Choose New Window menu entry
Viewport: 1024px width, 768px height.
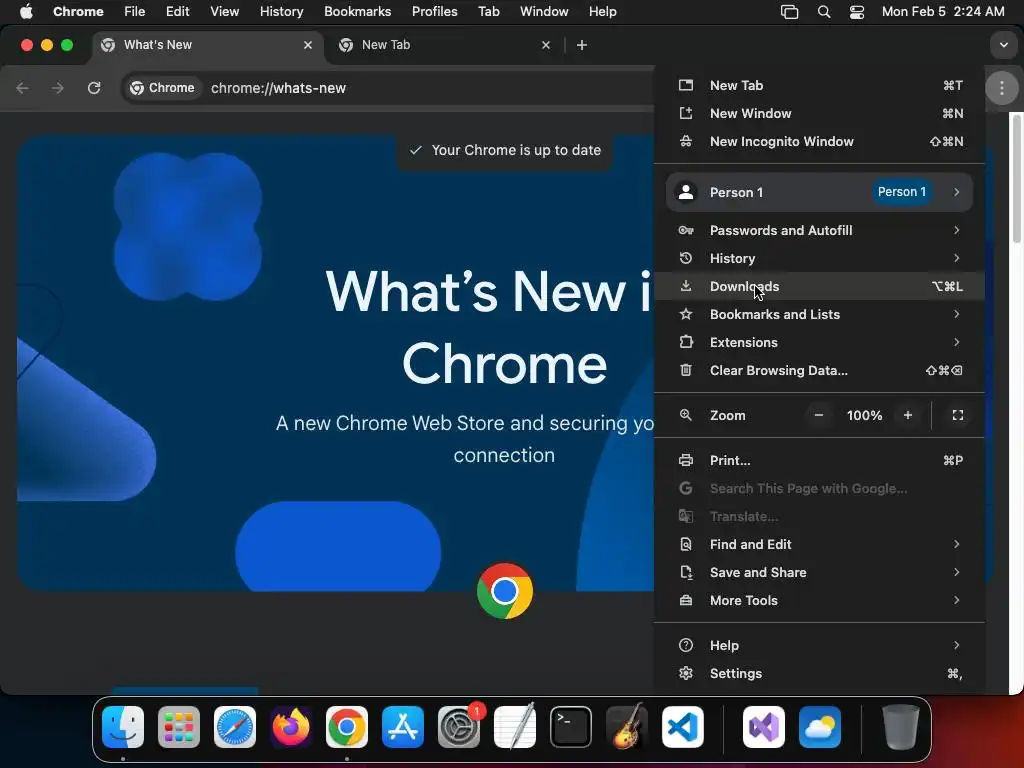point(820,114)
